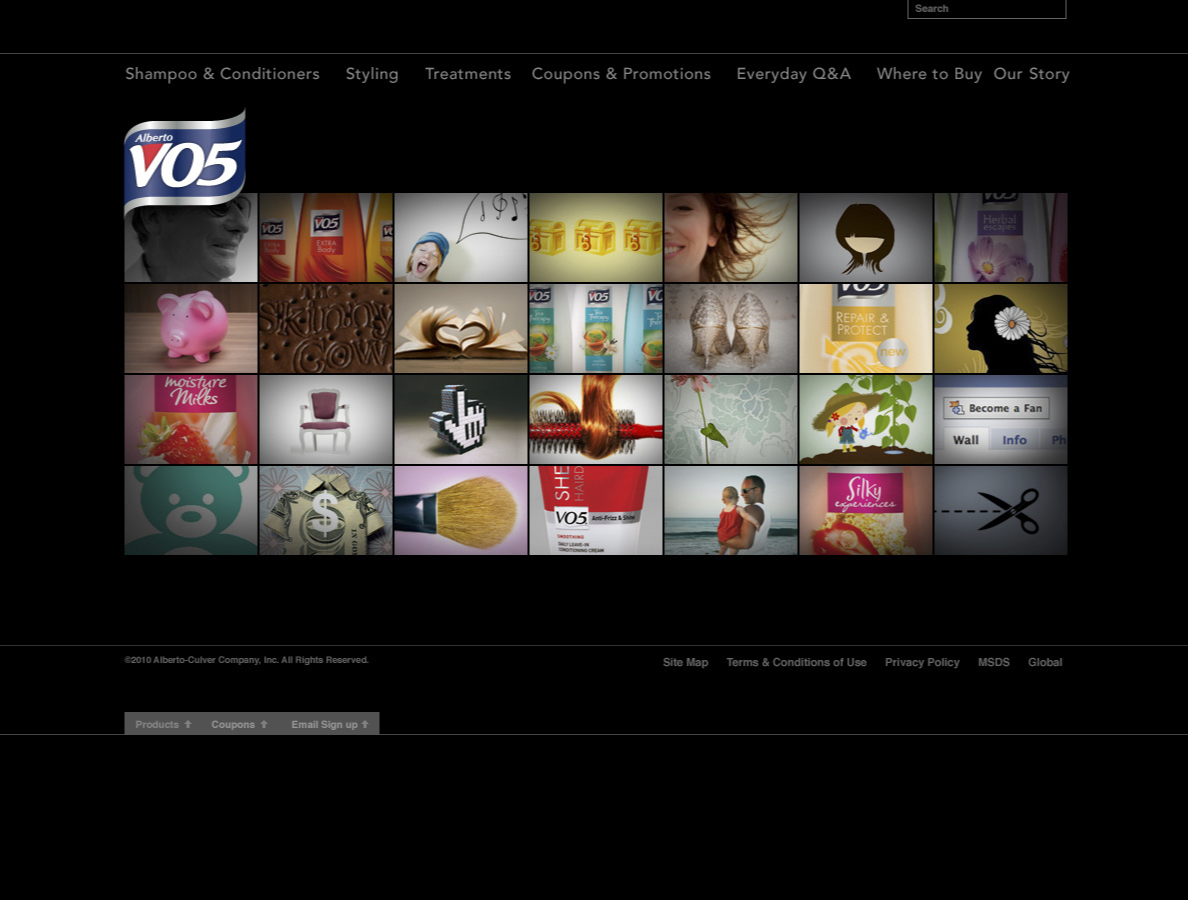Open the Global link
The width and height of the screenshot is (1188, 900).
(1045, 662)
